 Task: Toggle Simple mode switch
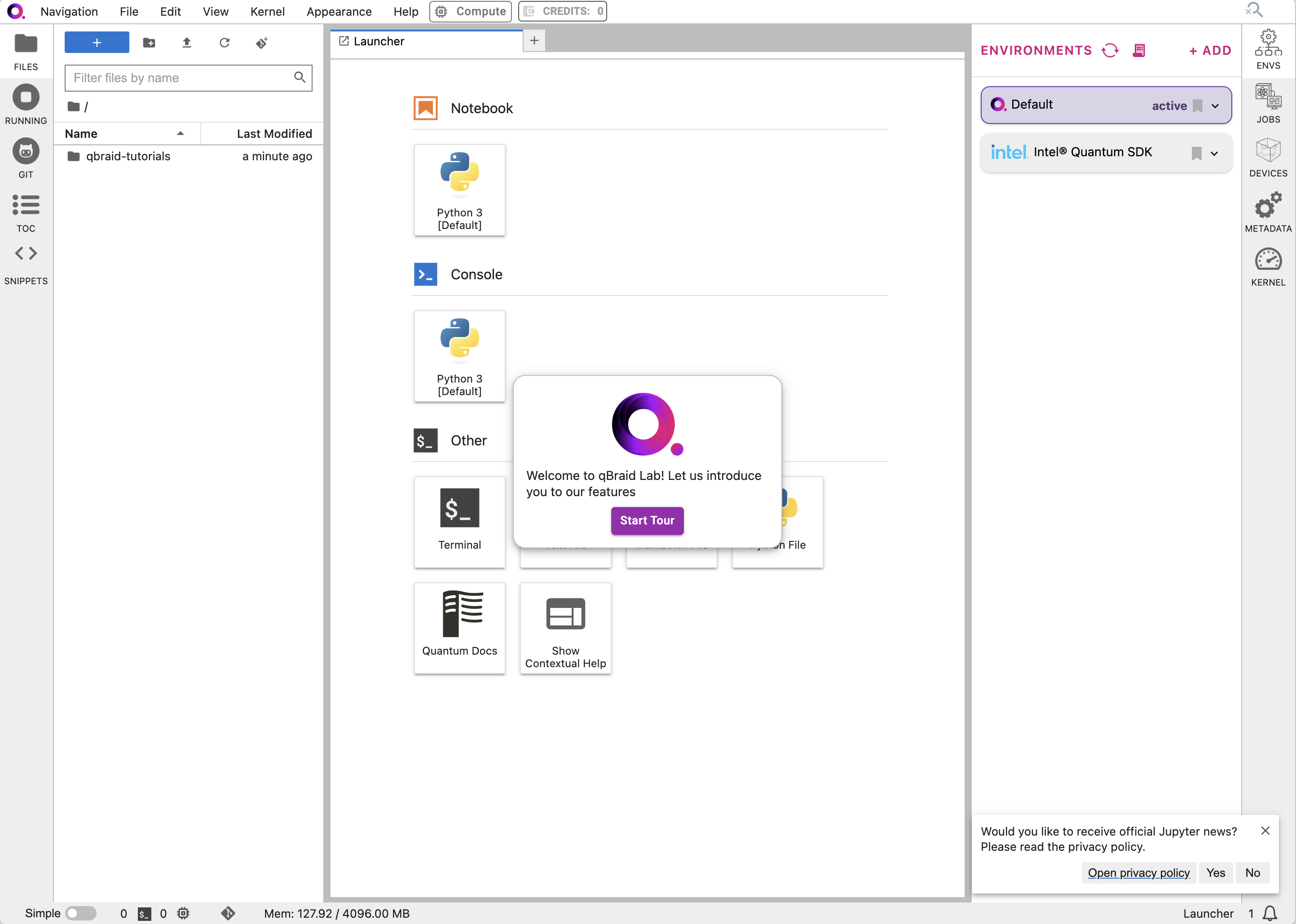point(81,913)
